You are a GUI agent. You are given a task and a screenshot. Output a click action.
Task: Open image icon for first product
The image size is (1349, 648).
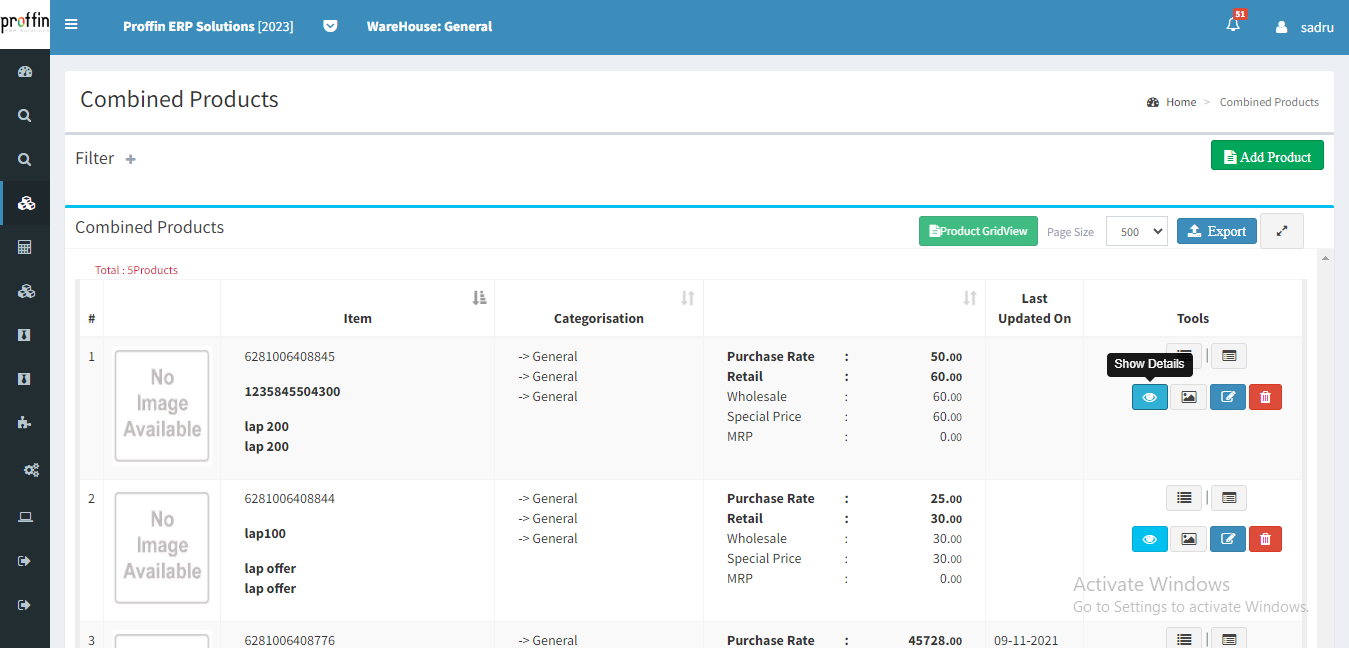1188,397
